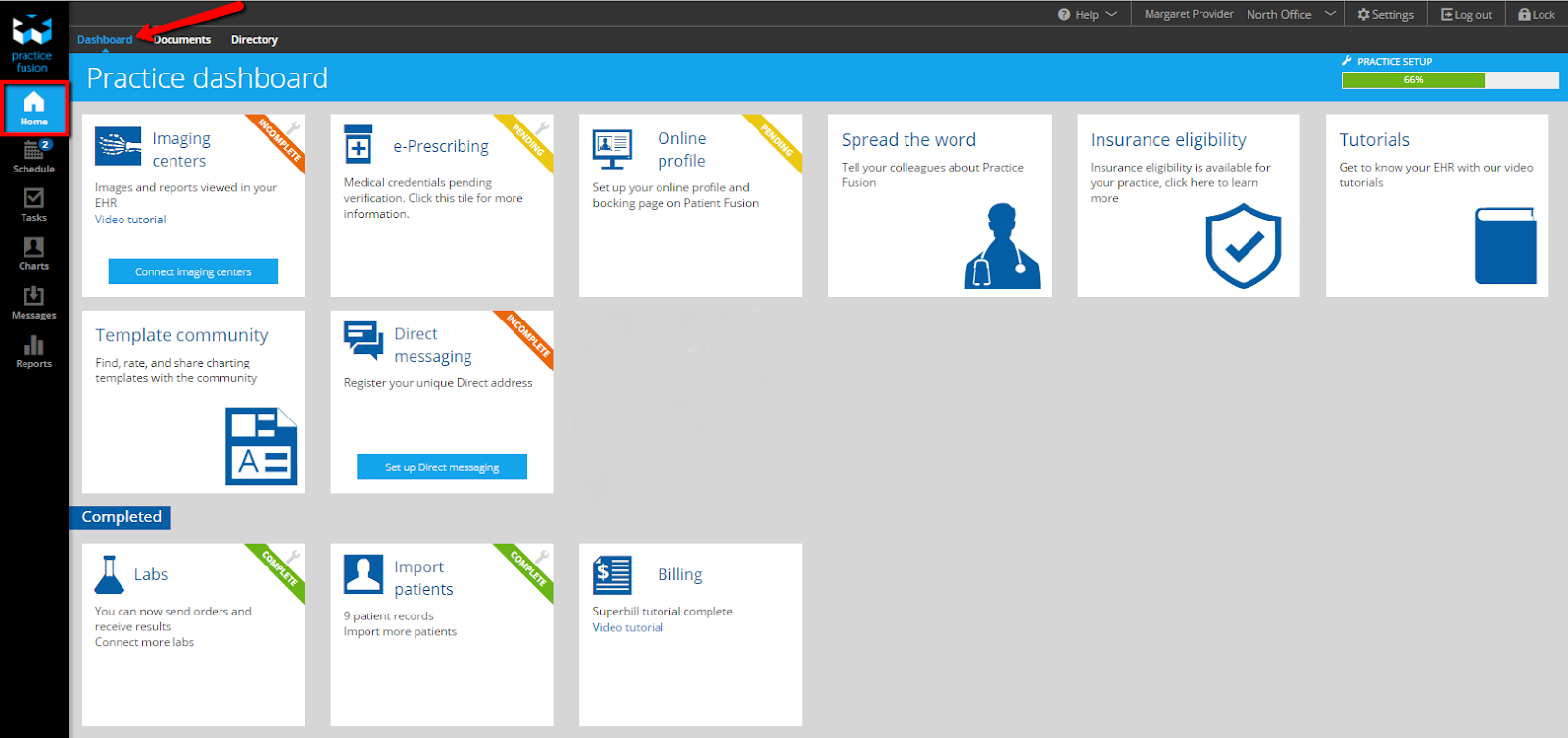1568x738 pixels.
Task: Click the Billing dollar receipt icon
Action: pos(612,575)
